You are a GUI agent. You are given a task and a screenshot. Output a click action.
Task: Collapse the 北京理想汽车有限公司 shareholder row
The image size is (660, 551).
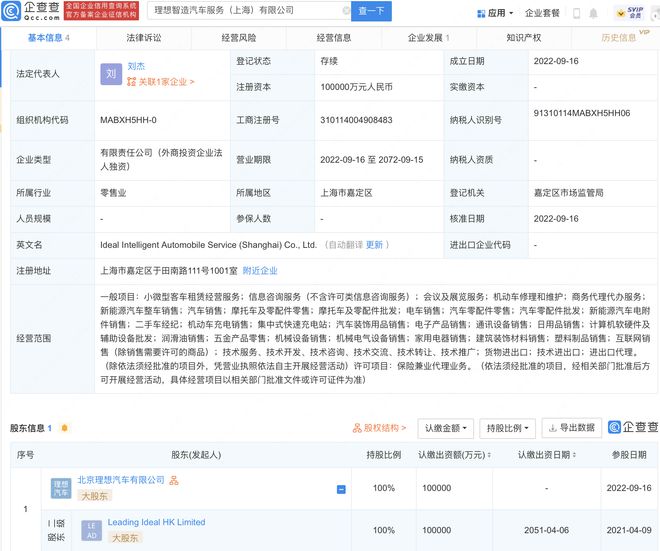(341, 490)
